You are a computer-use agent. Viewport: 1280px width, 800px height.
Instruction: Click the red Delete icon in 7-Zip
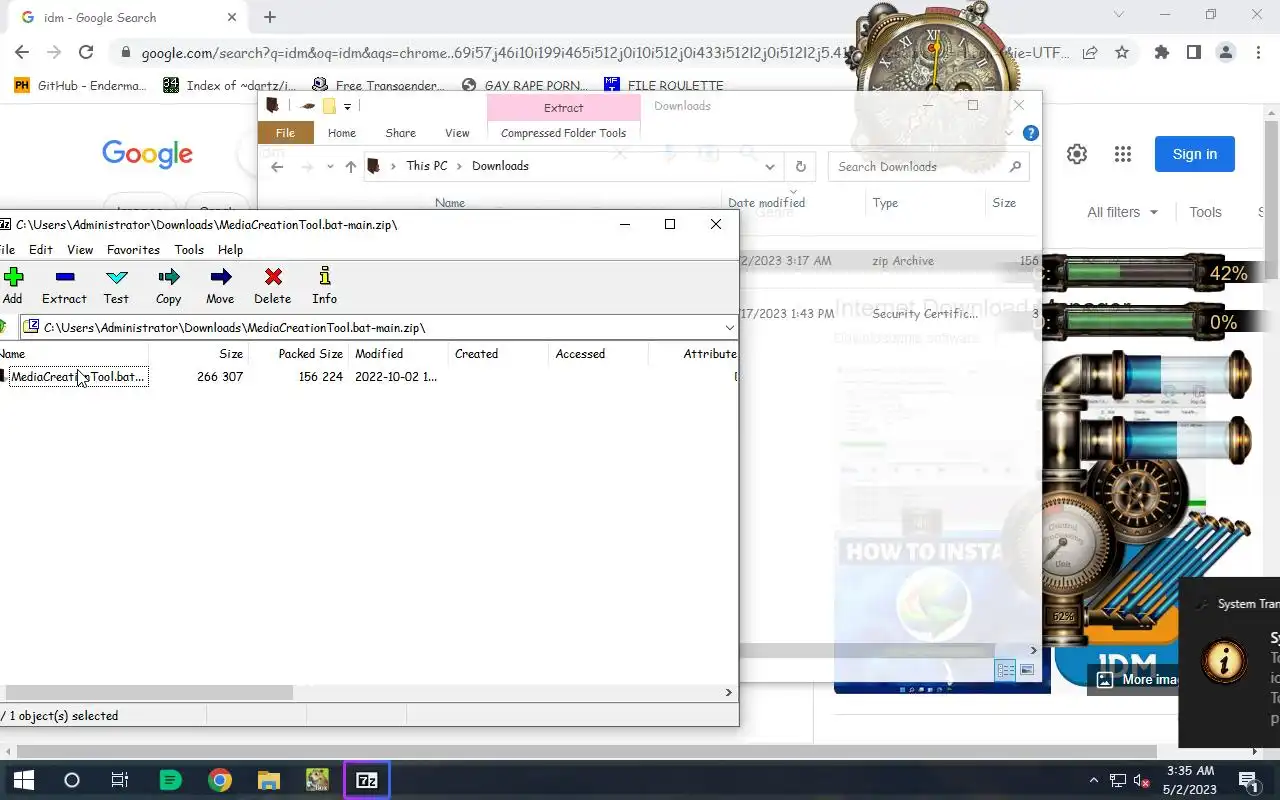(x=272, y=285)
